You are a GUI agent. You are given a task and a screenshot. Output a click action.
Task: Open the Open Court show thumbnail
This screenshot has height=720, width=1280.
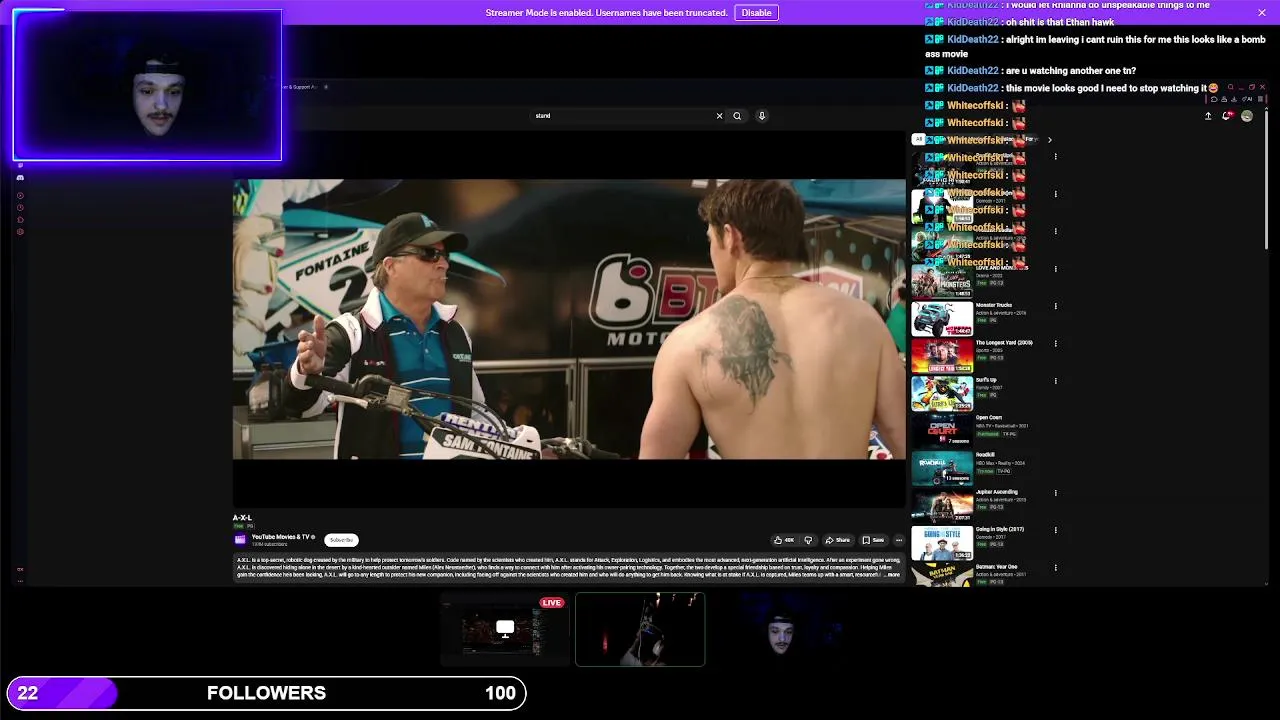[941, 431]
